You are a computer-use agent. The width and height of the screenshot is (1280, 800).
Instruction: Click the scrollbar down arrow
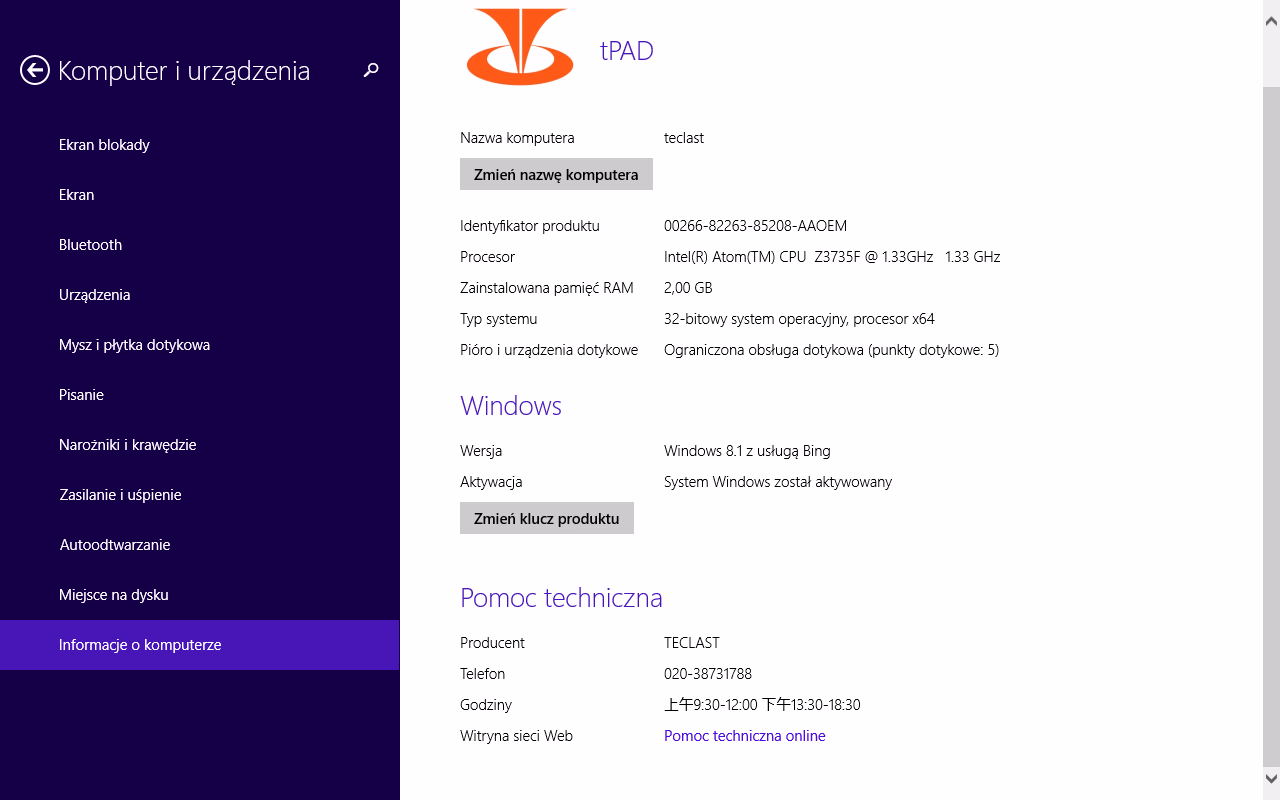coord(1271,778)
